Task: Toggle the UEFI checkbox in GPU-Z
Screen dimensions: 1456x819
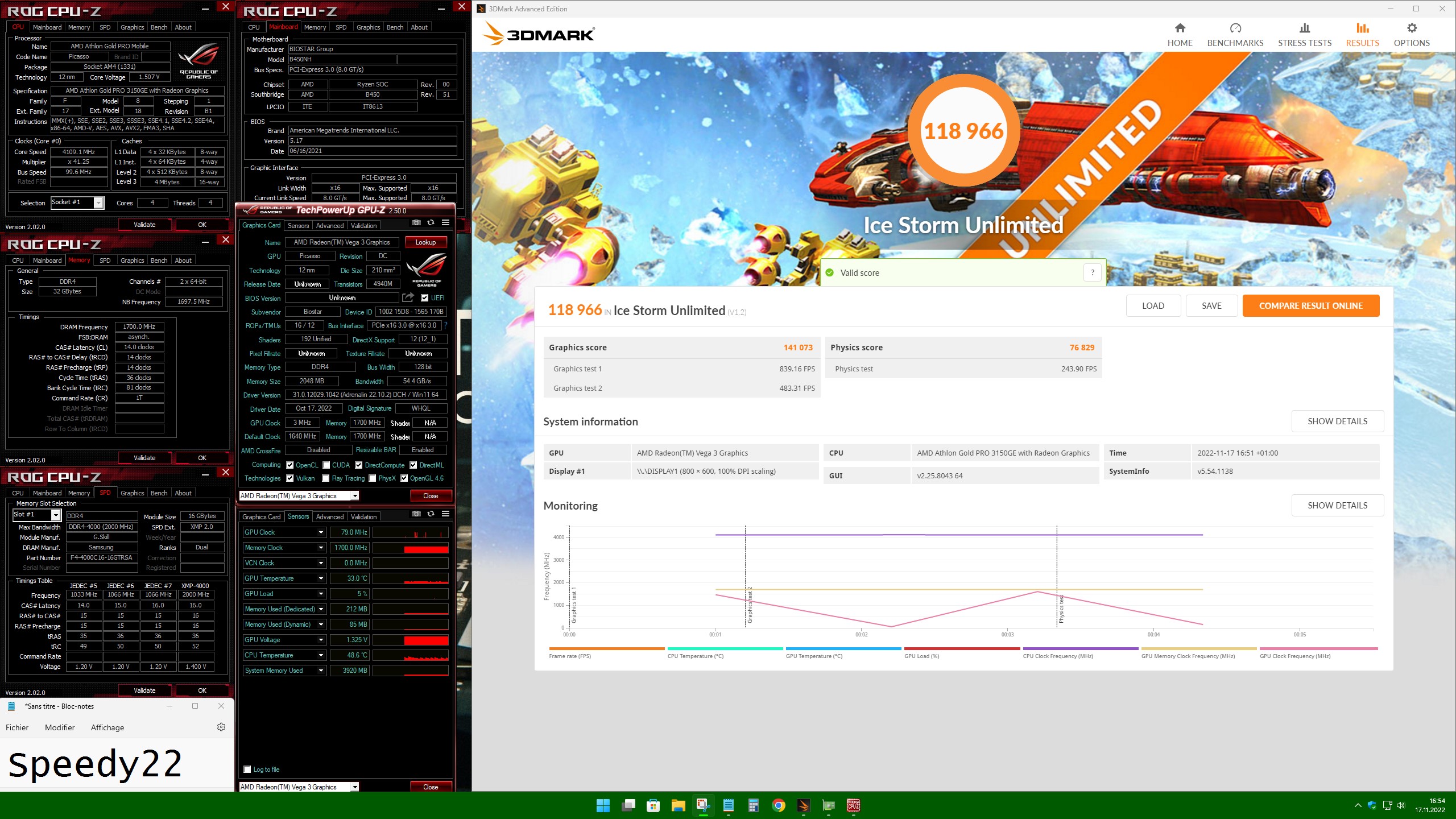Action: tap(424, 297)
